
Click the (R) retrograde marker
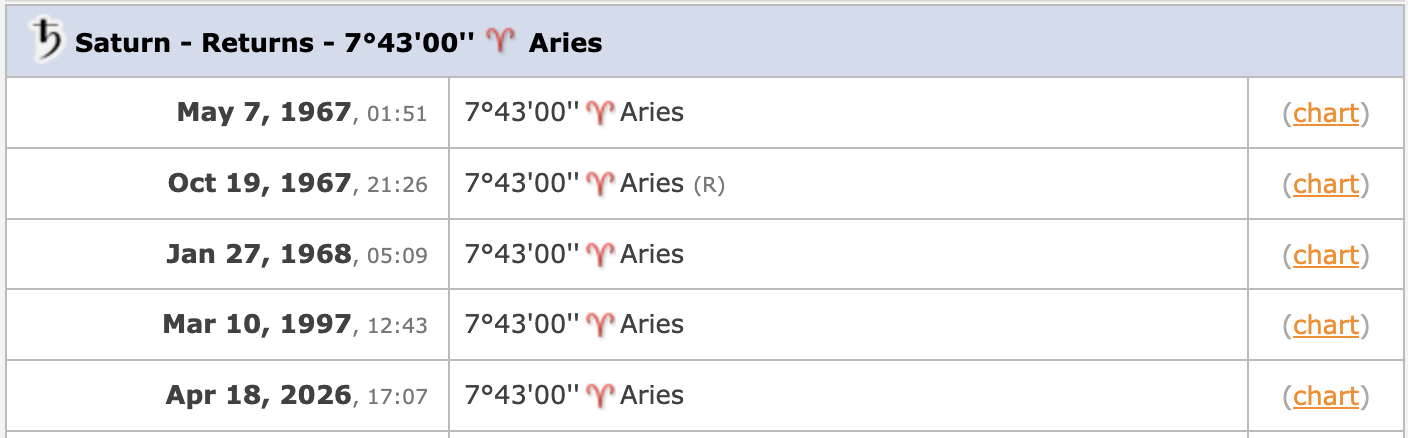point(708,185)
